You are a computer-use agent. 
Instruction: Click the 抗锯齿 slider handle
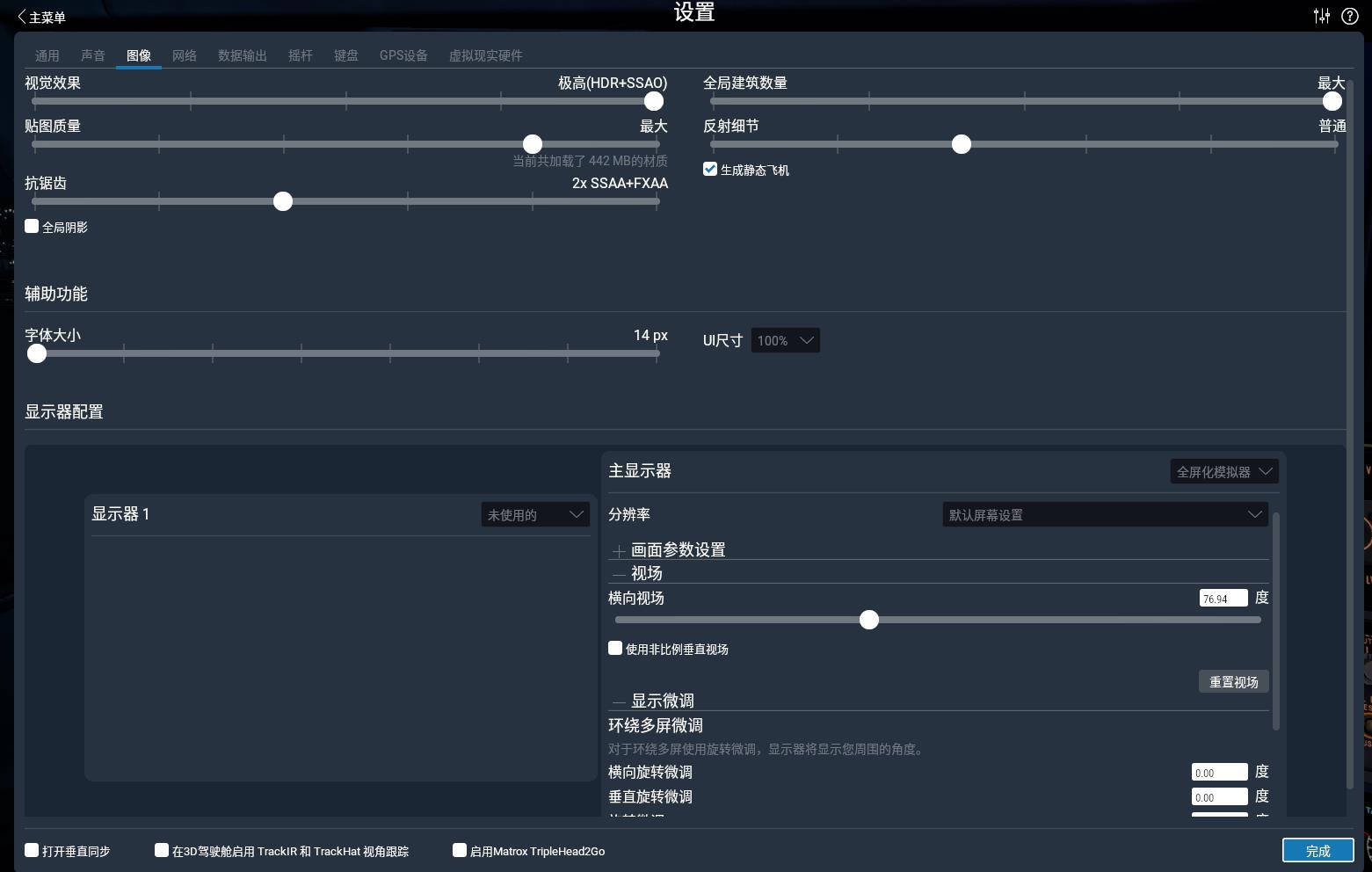pyautogui.click(x=282, y=201)
